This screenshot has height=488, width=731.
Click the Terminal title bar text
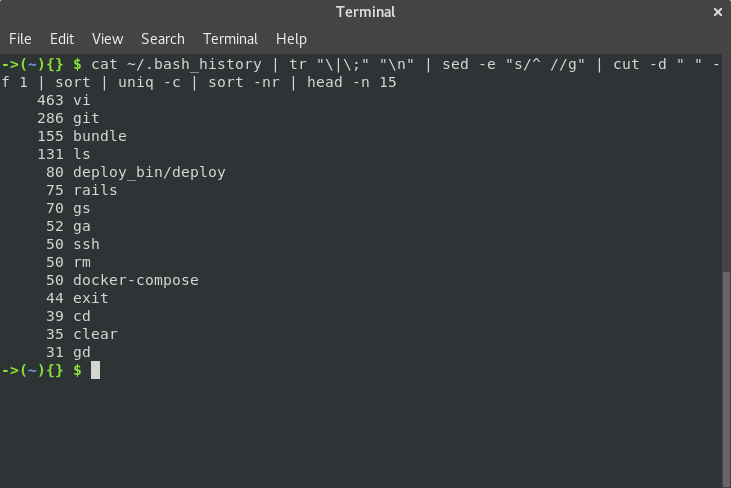[365, 12]
